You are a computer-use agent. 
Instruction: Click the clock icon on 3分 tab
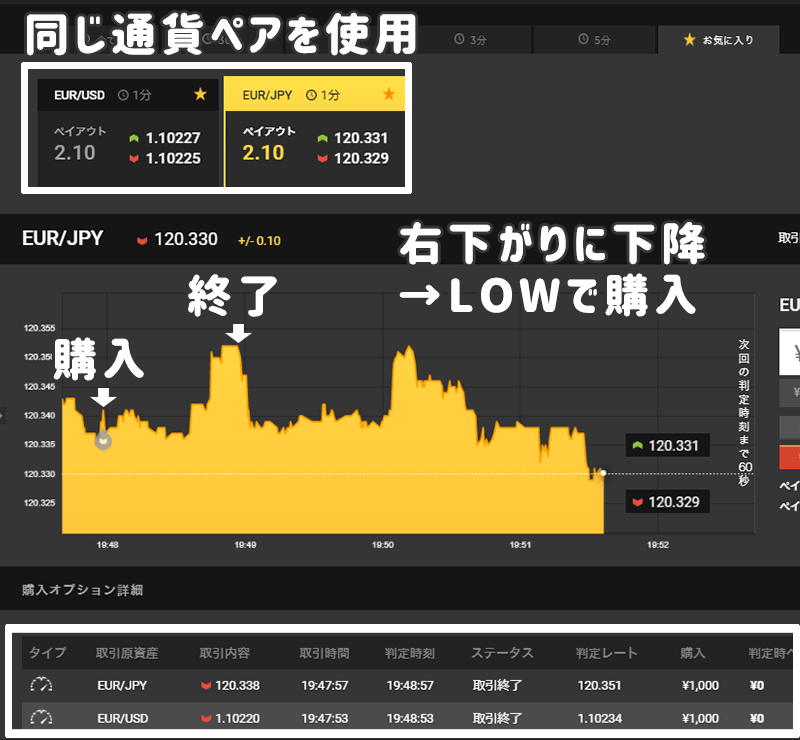(x=459, y=39)
